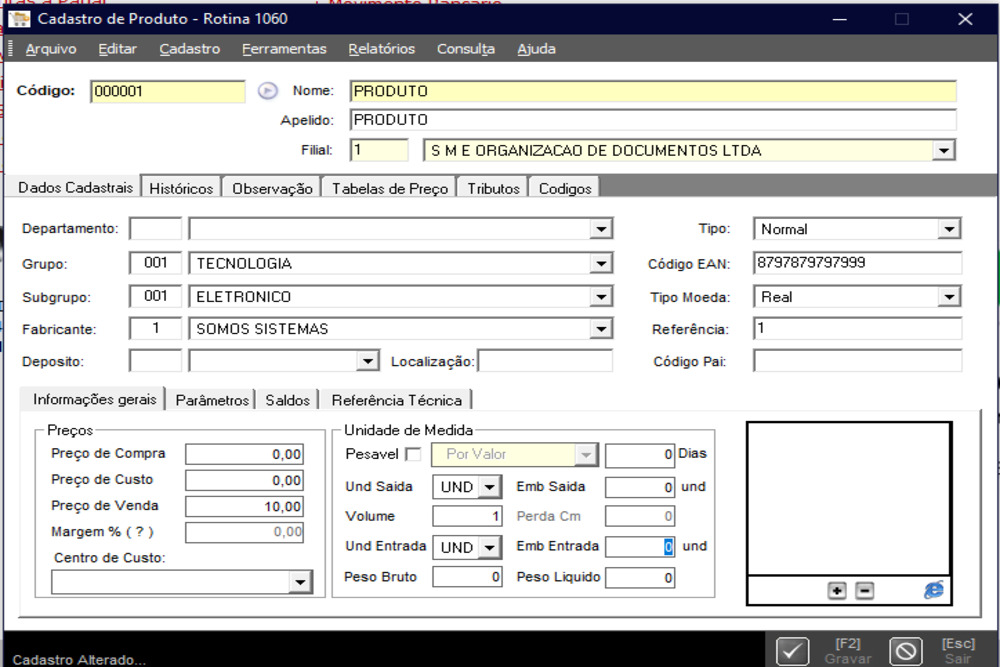Switch to the Históricos tab

pyautogui.click(x=181, y=188)
